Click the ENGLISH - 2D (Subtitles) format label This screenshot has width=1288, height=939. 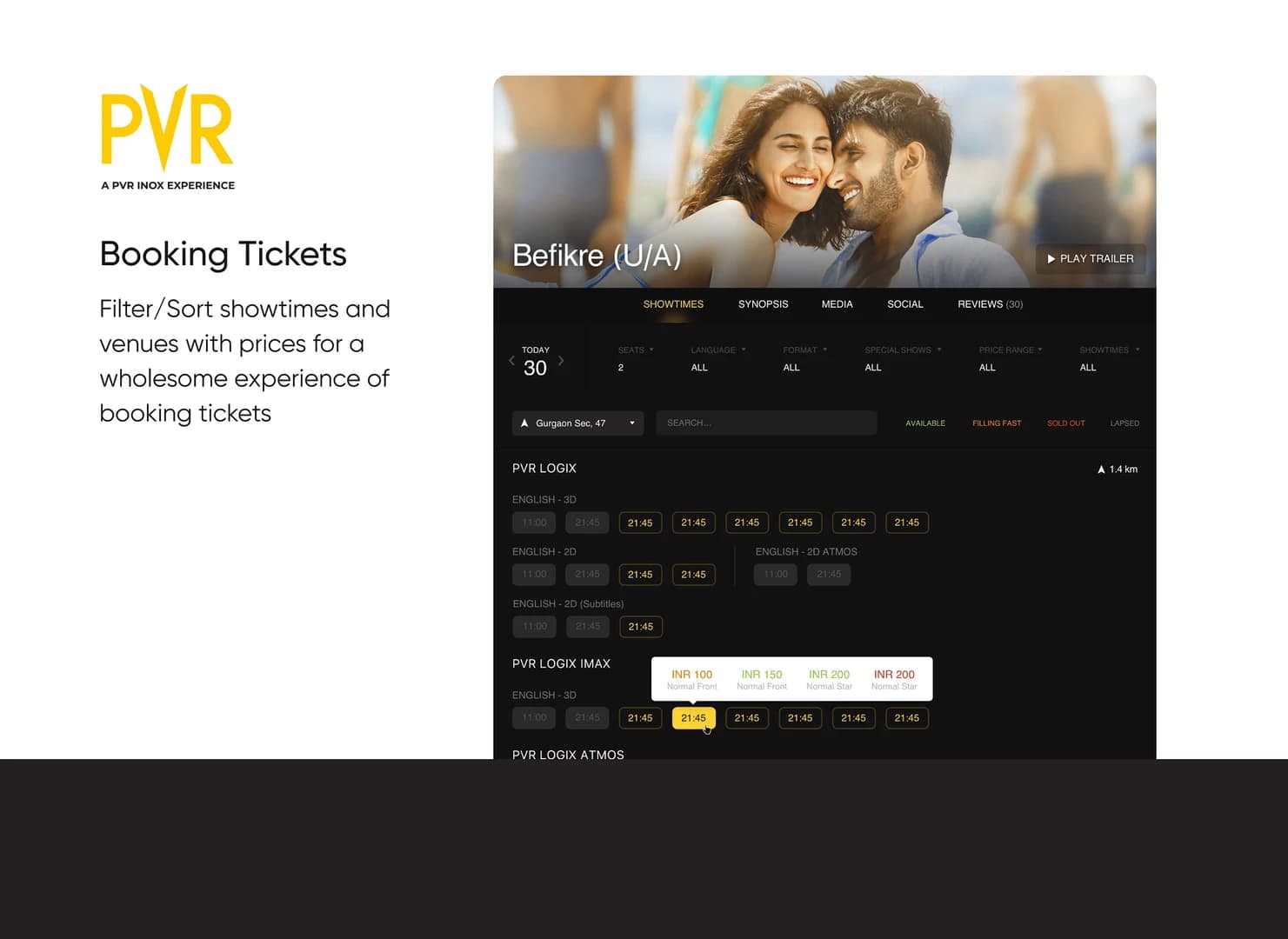(x=568, y=604)
